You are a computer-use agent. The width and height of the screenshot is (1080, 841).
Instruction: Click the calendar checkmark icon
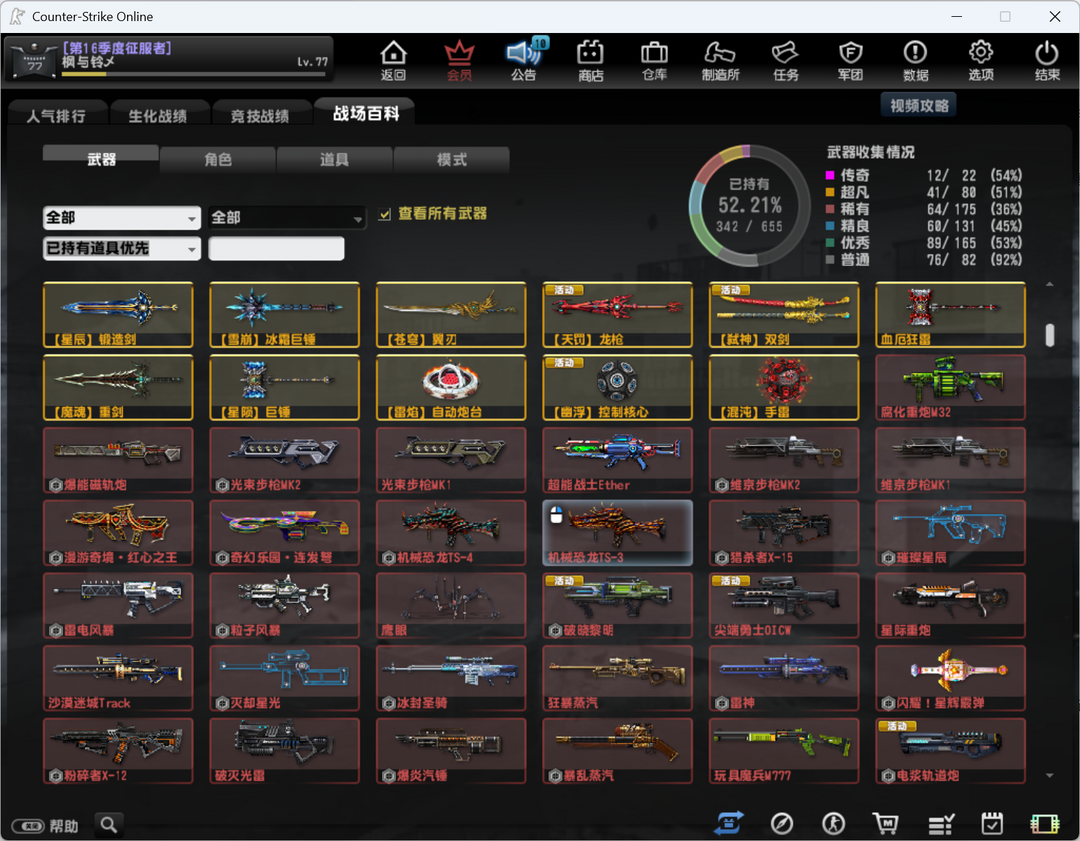click(x=992, y=823)
